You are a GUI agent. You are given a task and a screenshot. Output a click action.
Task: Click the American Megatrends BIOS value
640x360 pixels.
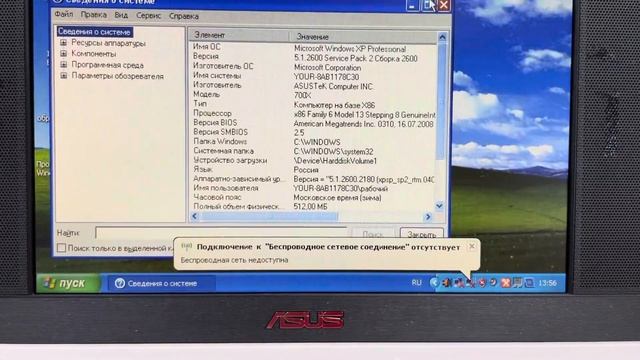(x=363, y=124)
